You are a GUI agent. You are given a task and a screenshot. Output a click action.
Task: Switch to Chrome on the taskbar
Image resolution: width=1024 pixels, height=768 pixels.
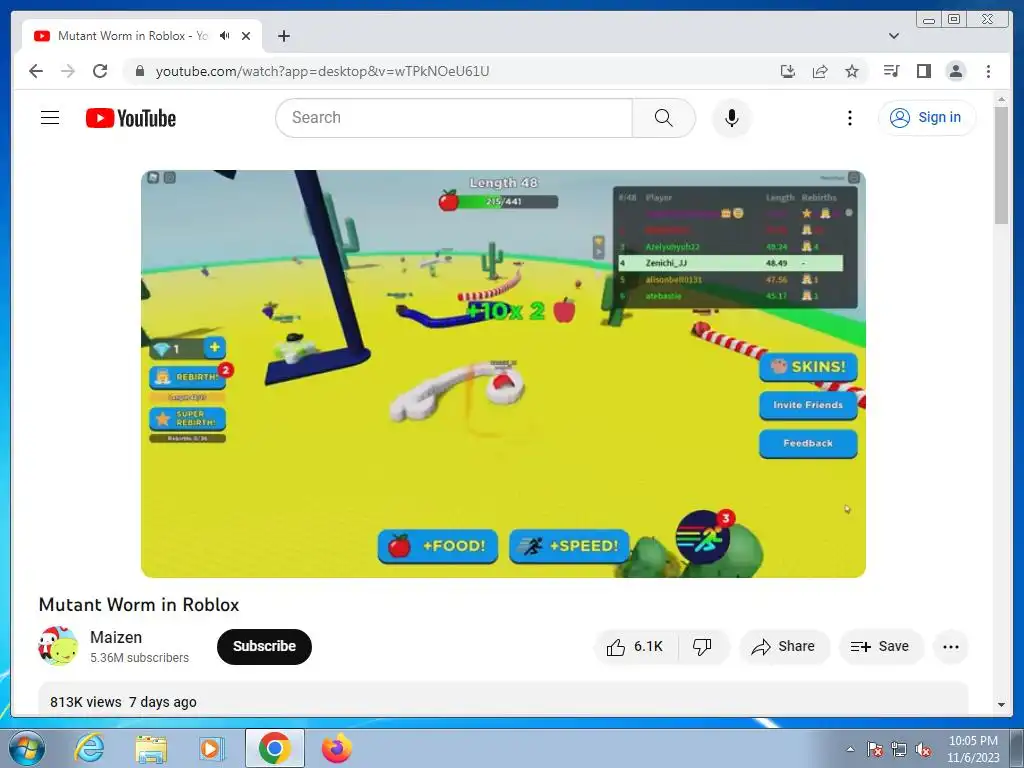(274, 748)
